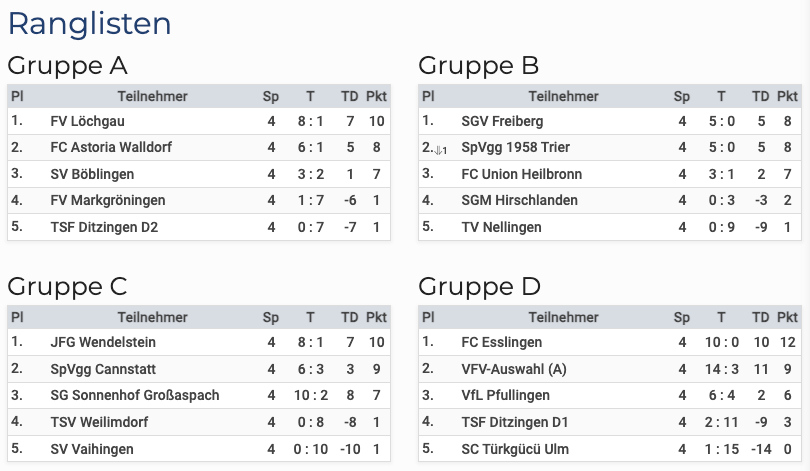
Task: Click the Pkt column header in Gruppe B
Action: point(788,96)
